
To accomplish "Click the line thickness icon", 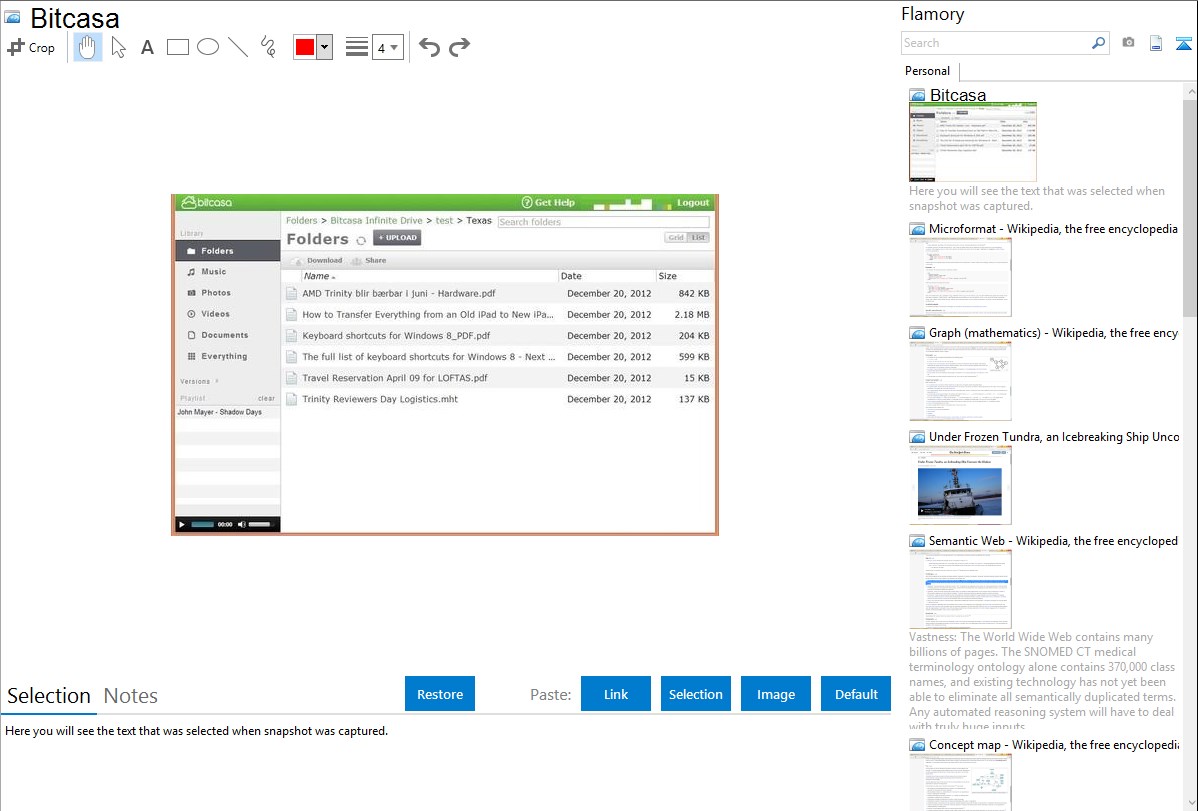I will 356,47.
